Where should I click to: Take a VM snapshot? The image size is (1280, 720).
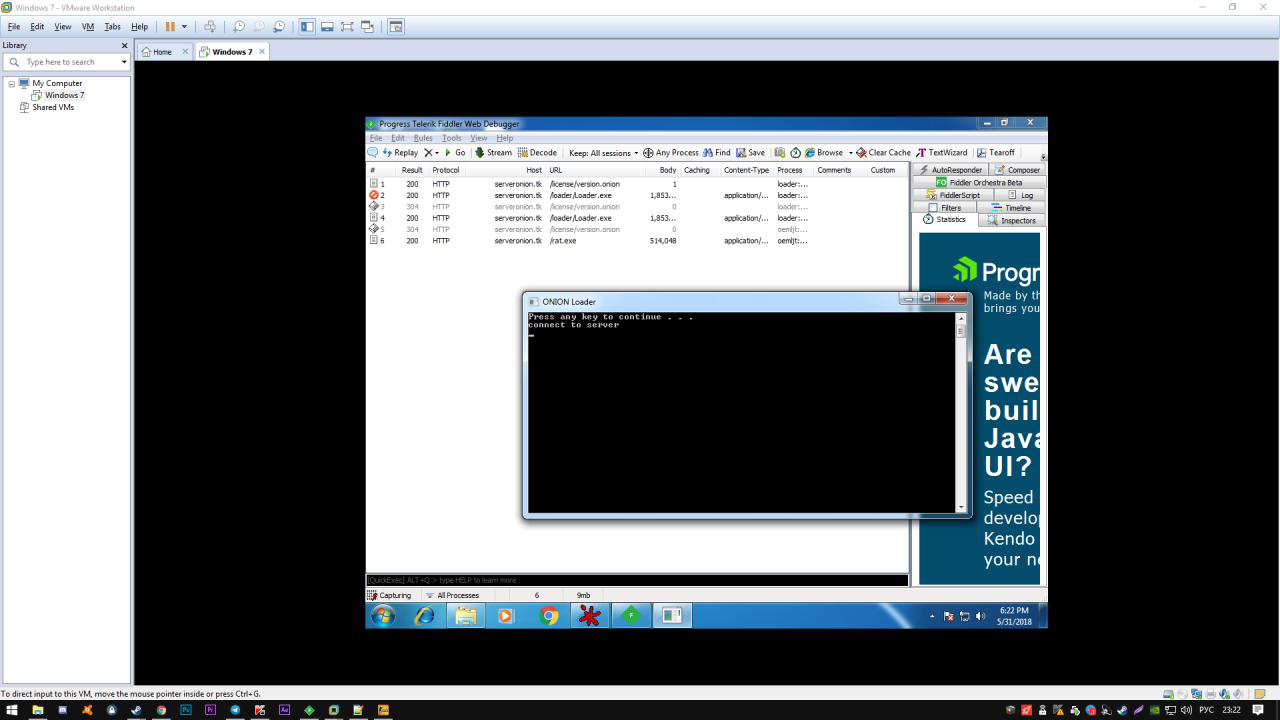[239, 27]
